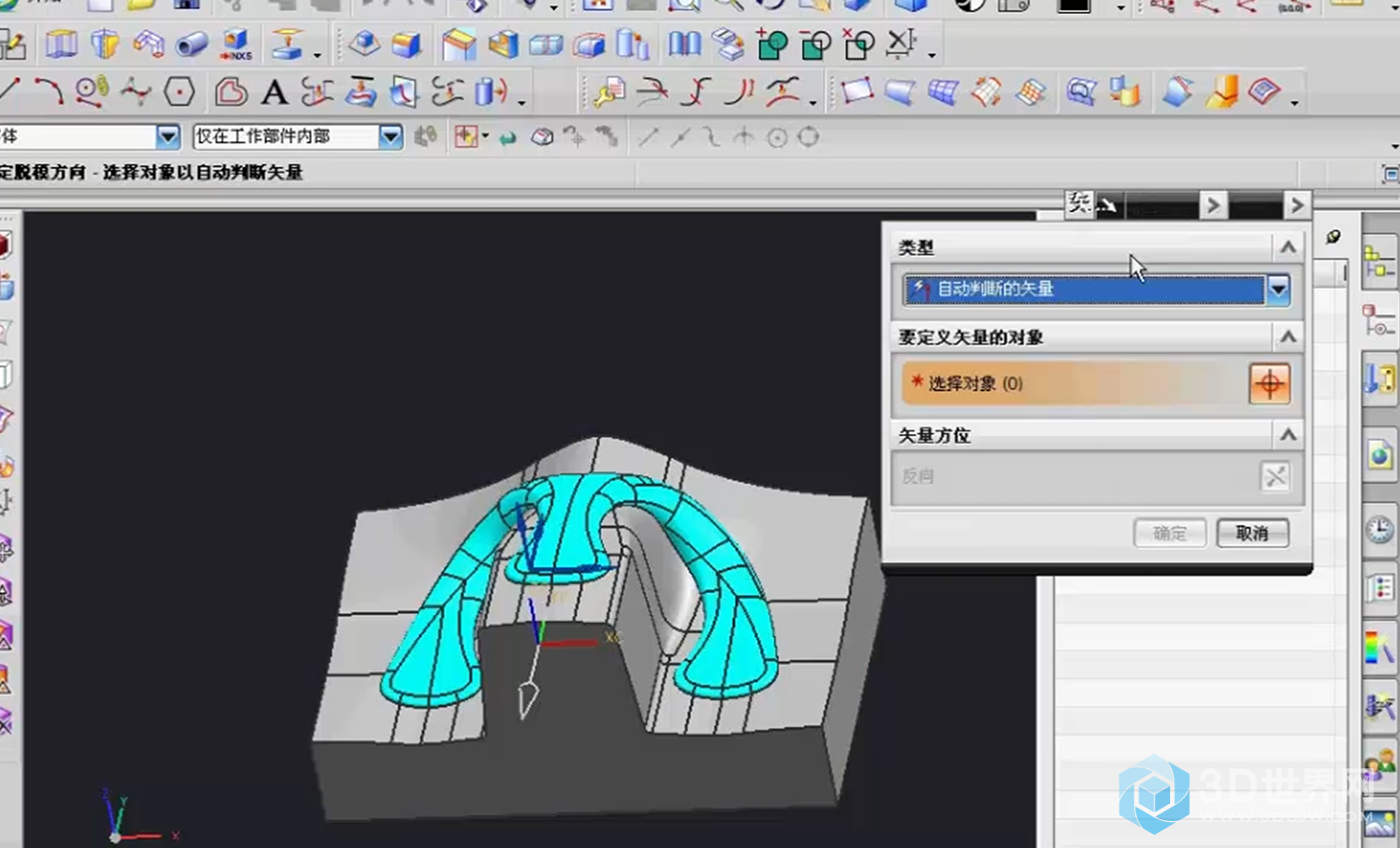Click the wrench edit-curve parameters icon
Viewport: 1400px width, 848px height.
pos(608,92)
